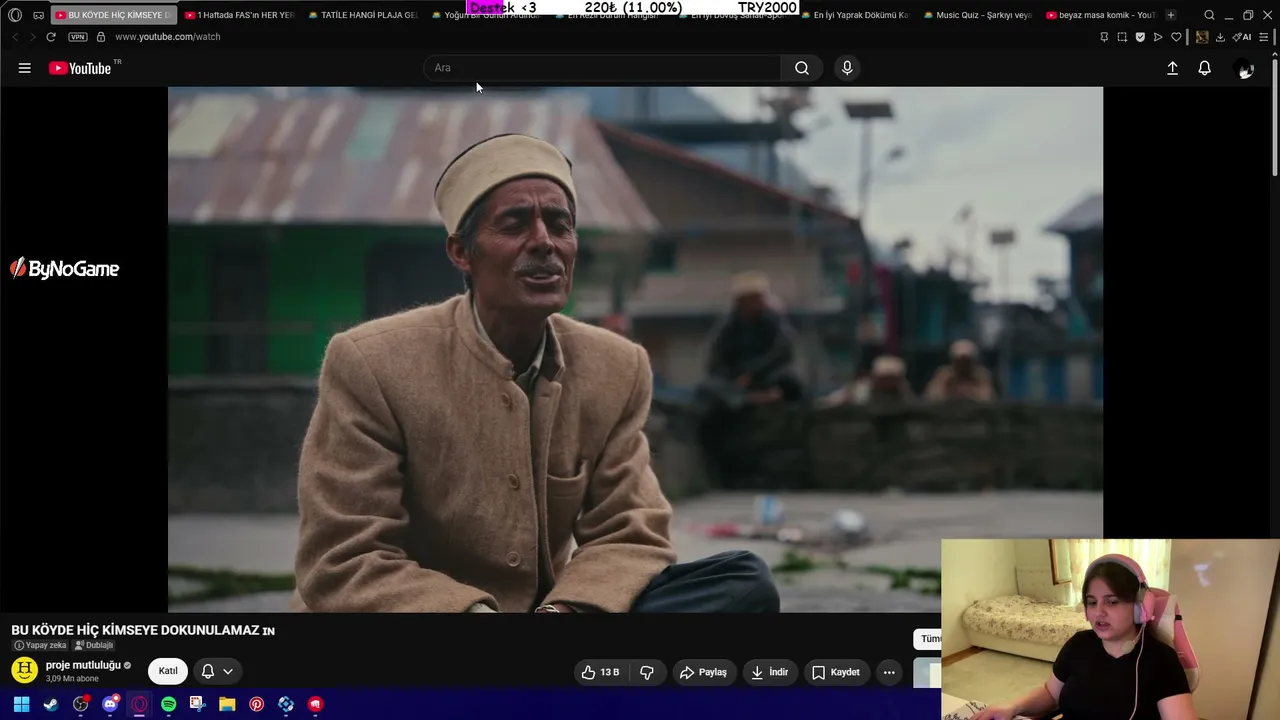Click the '3,09 Mn abone' subscriber count
The image size is (1280, 720).
[x=73, y=679]
